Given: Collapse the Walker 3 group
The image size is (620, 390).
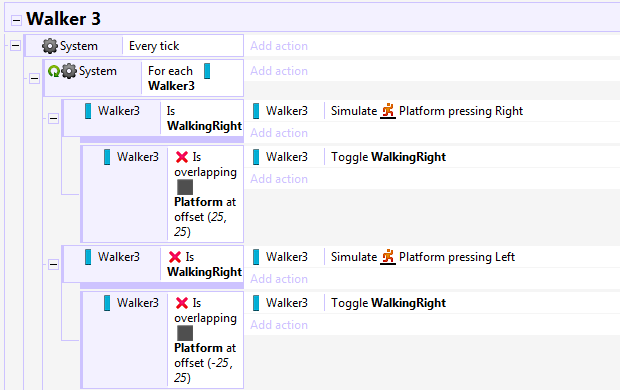Looking at the screenshot, I should [16, 20].
